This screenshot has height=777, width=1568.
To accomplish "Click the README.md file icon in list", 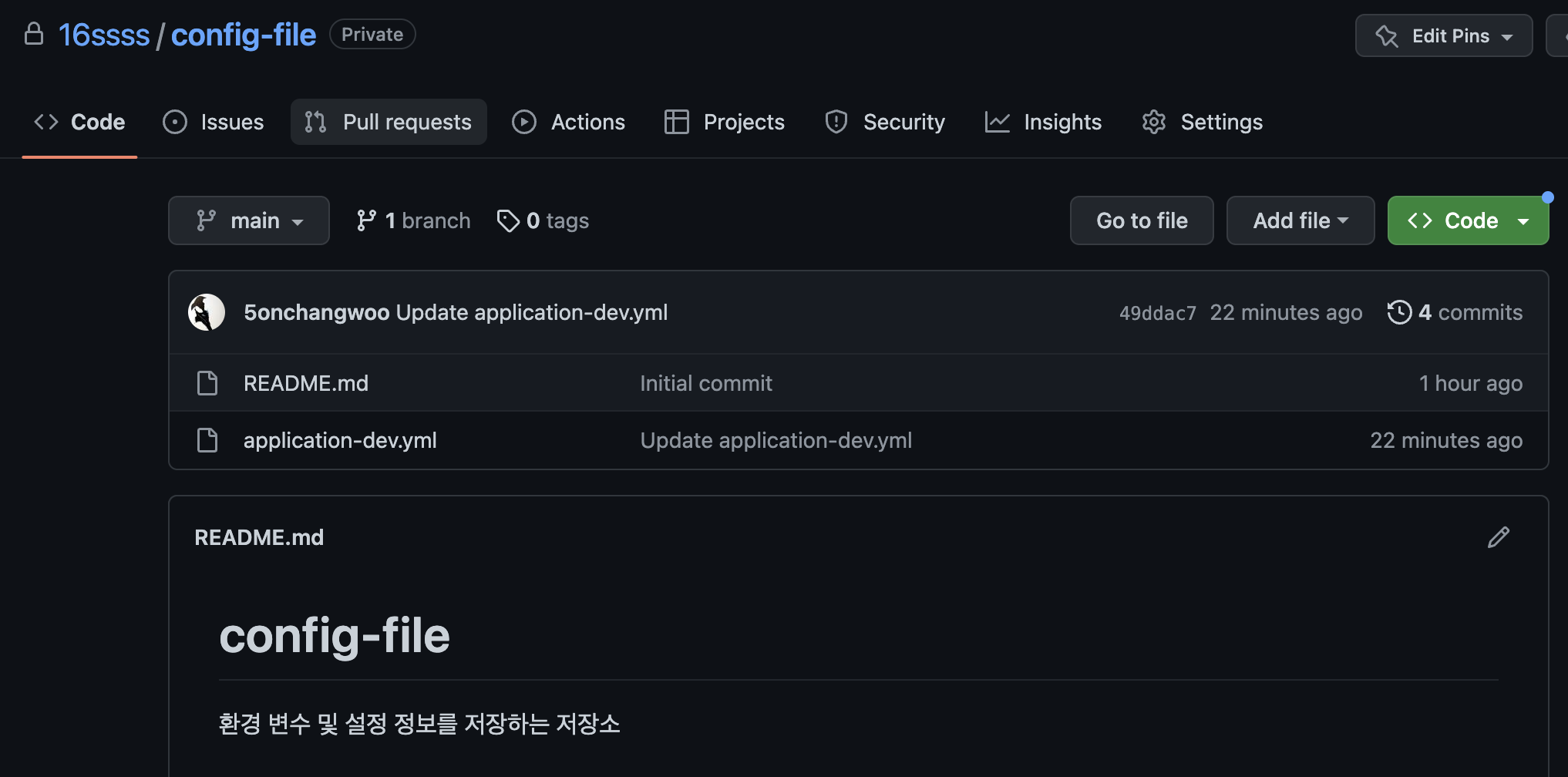I will click(x=207, y=383).
